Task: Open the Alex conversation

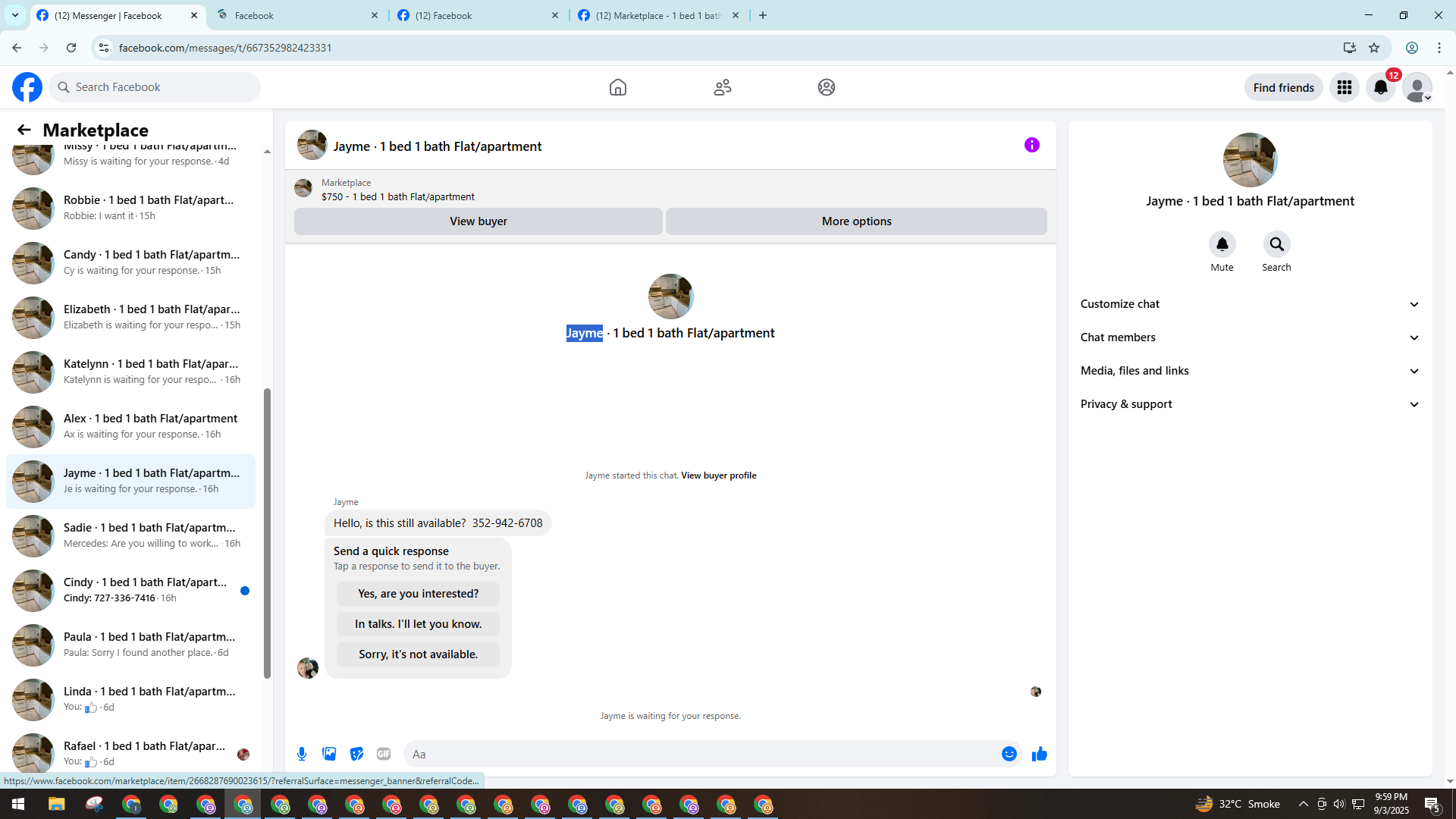Action: click(x=130, y=426)
